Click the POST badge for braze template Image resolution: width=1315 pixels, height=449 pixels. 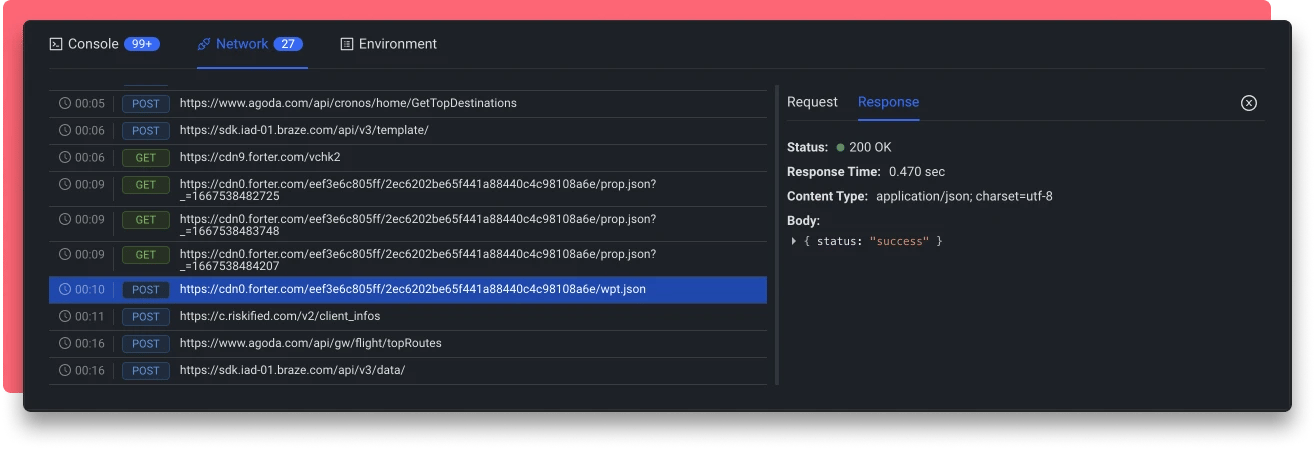[x=145, y=130]
